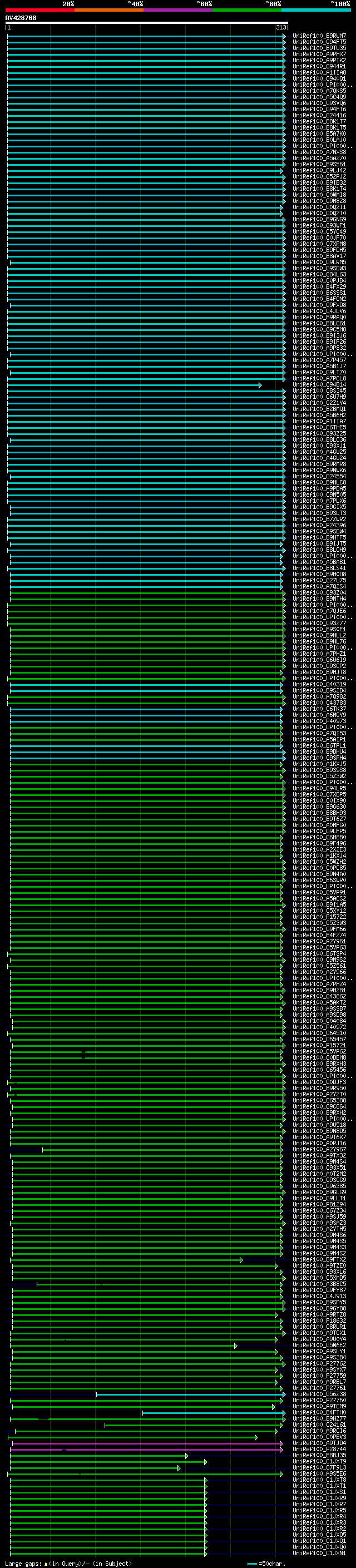Select the UniRef100_Q0Q2I0 label
Image resolution: width=356 pixels, height=1568 pixels.
[319, 213]
